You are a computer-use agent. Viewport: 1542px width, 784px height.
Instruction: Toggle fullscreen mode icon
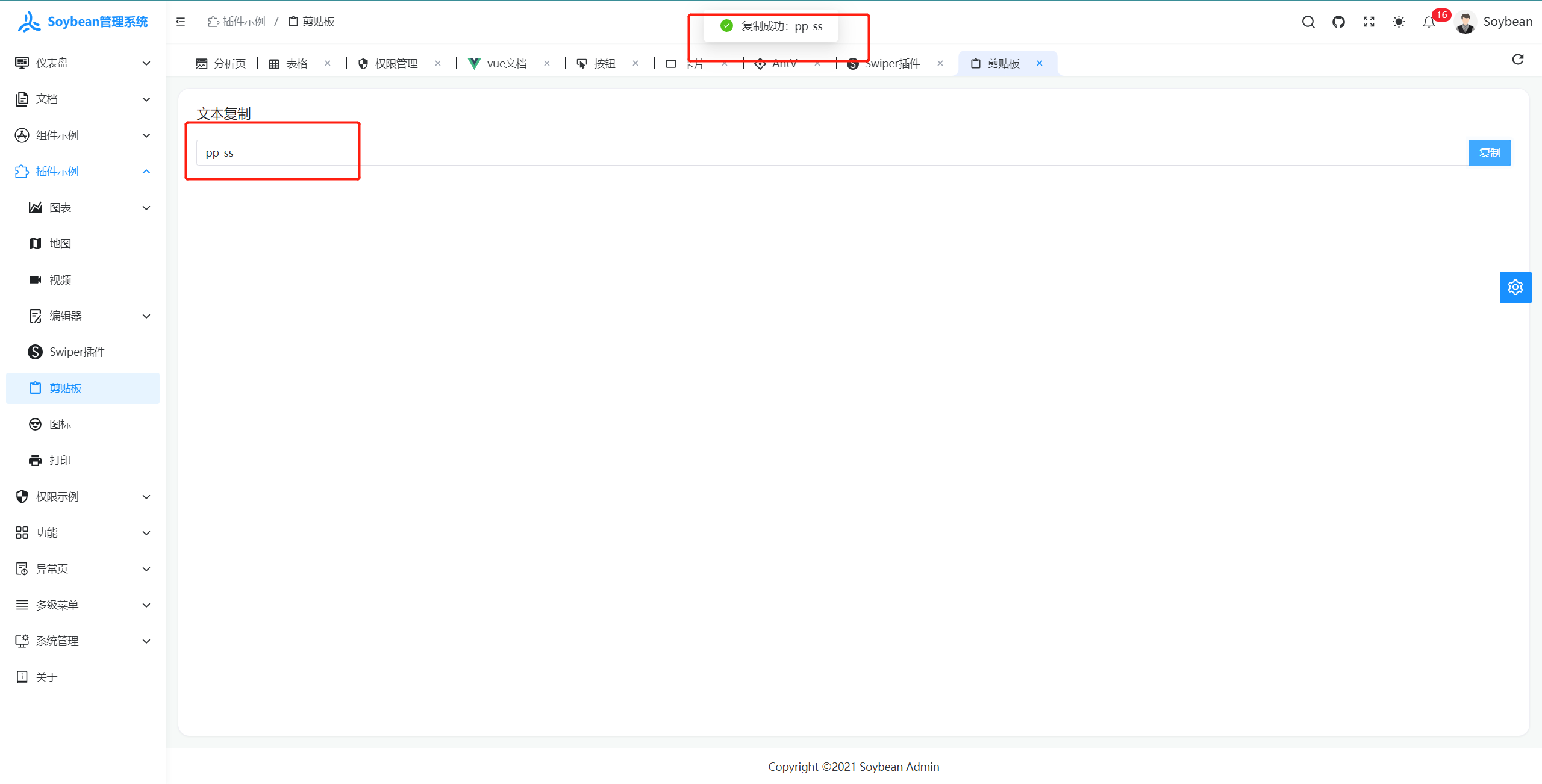(x=1369, y=22)
